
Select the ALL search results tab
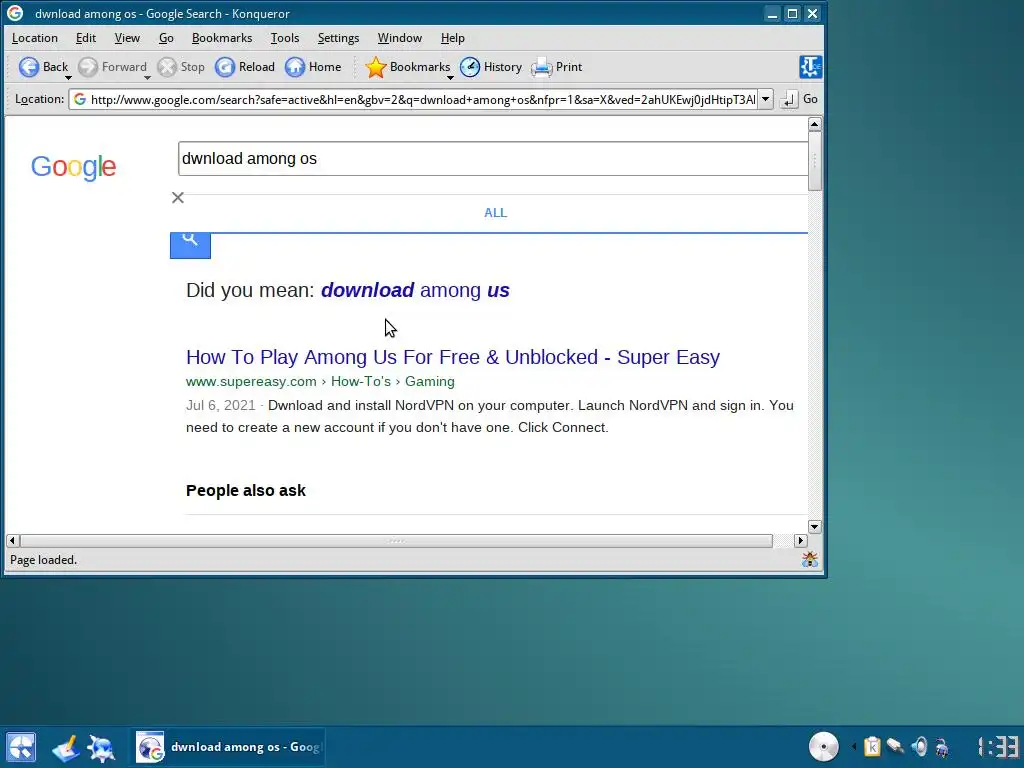495,213
